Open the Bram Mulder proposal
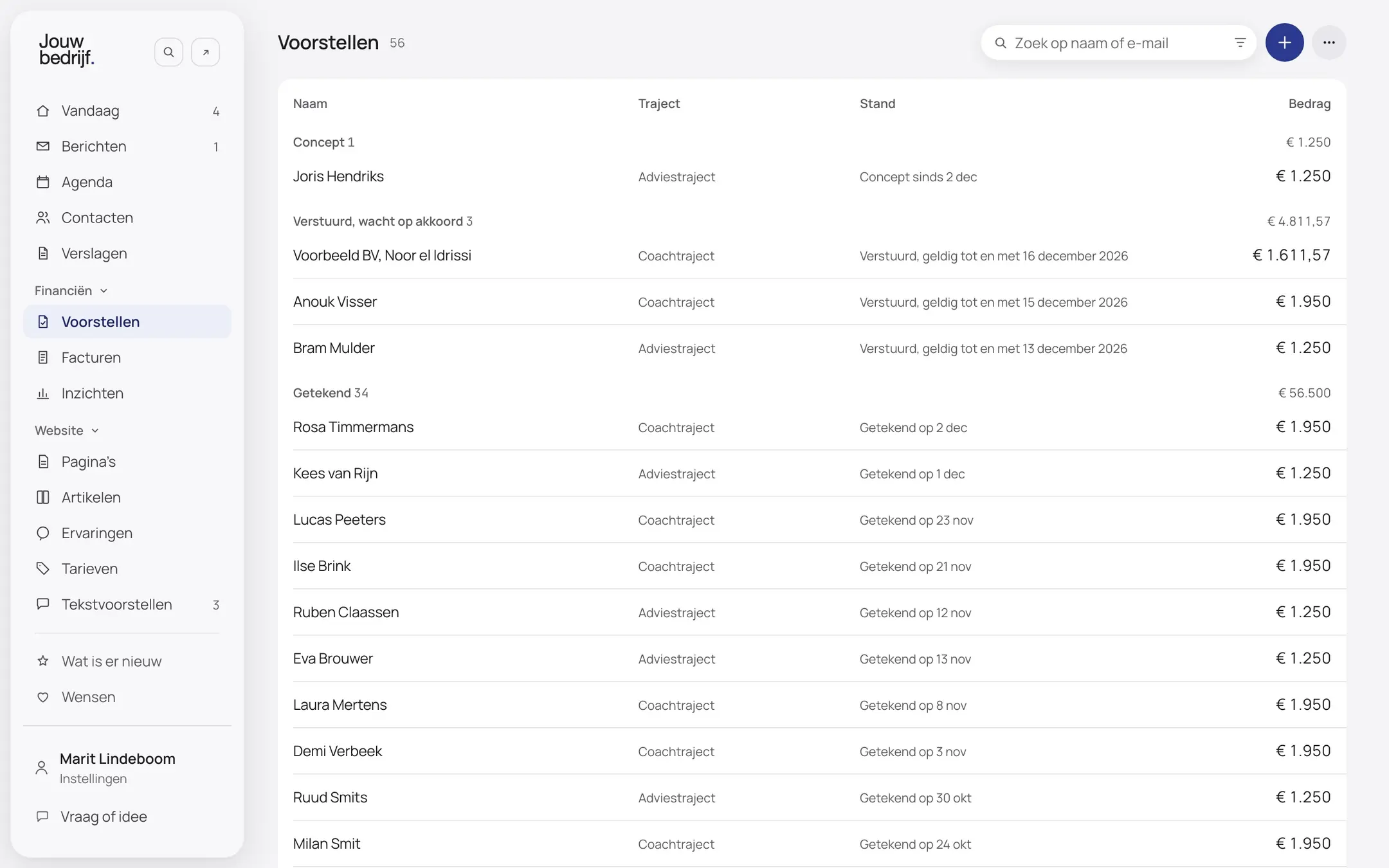1389x868 pixels. pyautogui.click(x=812, y=348)
